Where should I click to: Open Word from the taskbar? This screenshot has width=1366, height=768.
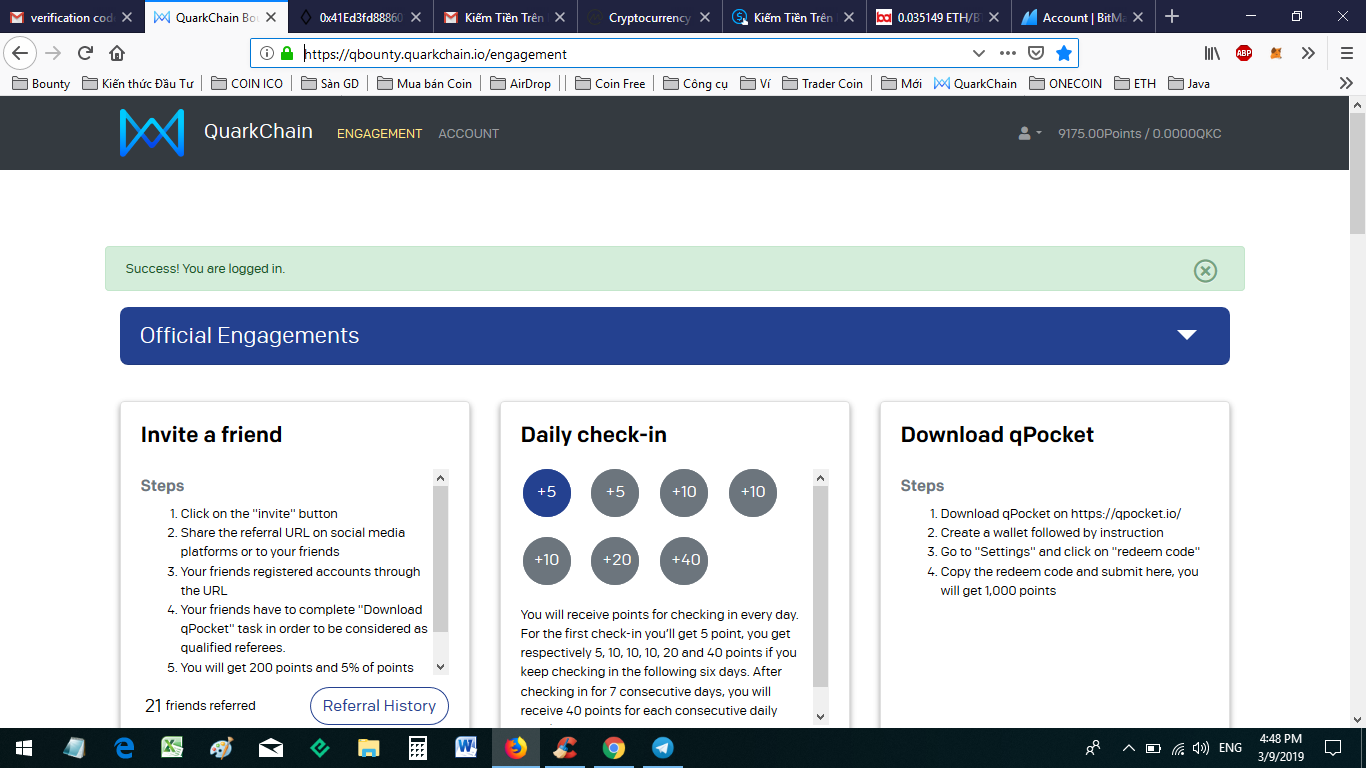(x=467, y=747)
